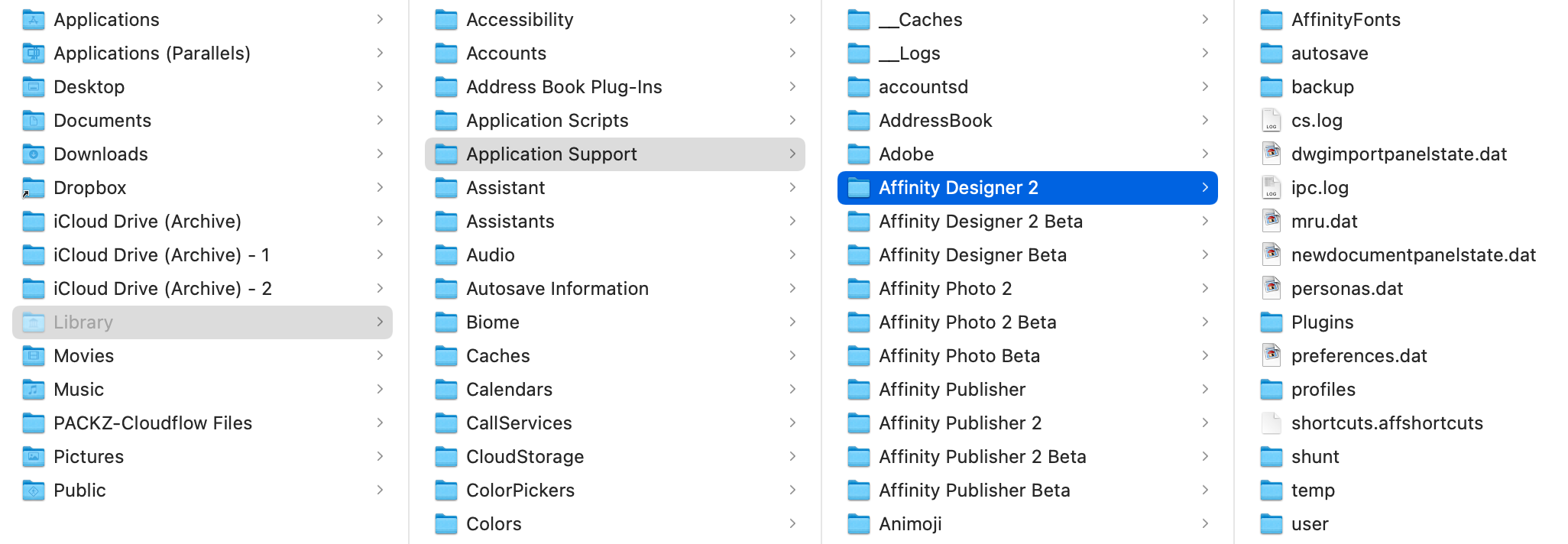This screenshot has height=544, width=1568.
Task: Select Affinity Publisher 2 Beta folder
Action: (x=1028, y=457)
